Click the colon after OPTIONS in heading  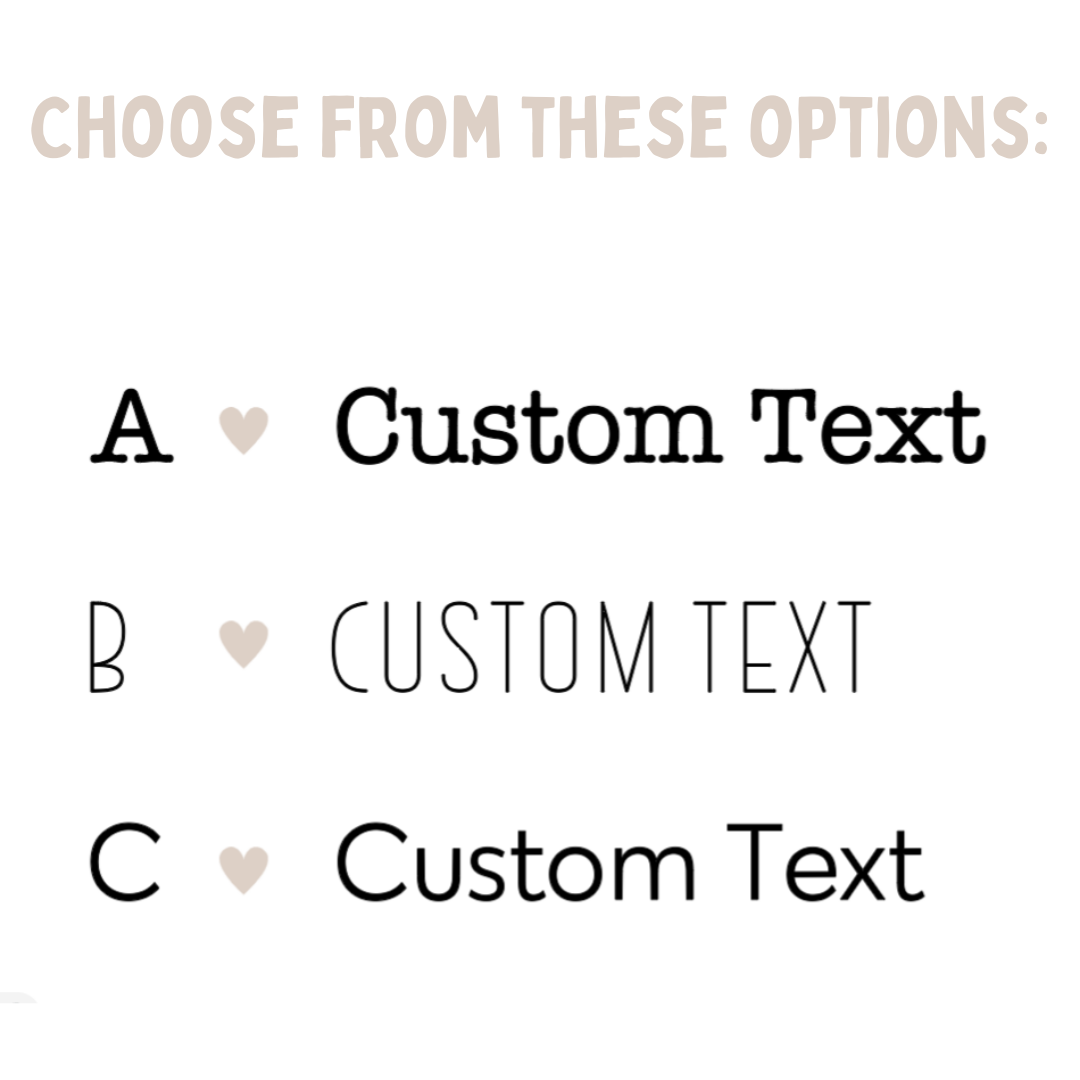(1039, 132)
